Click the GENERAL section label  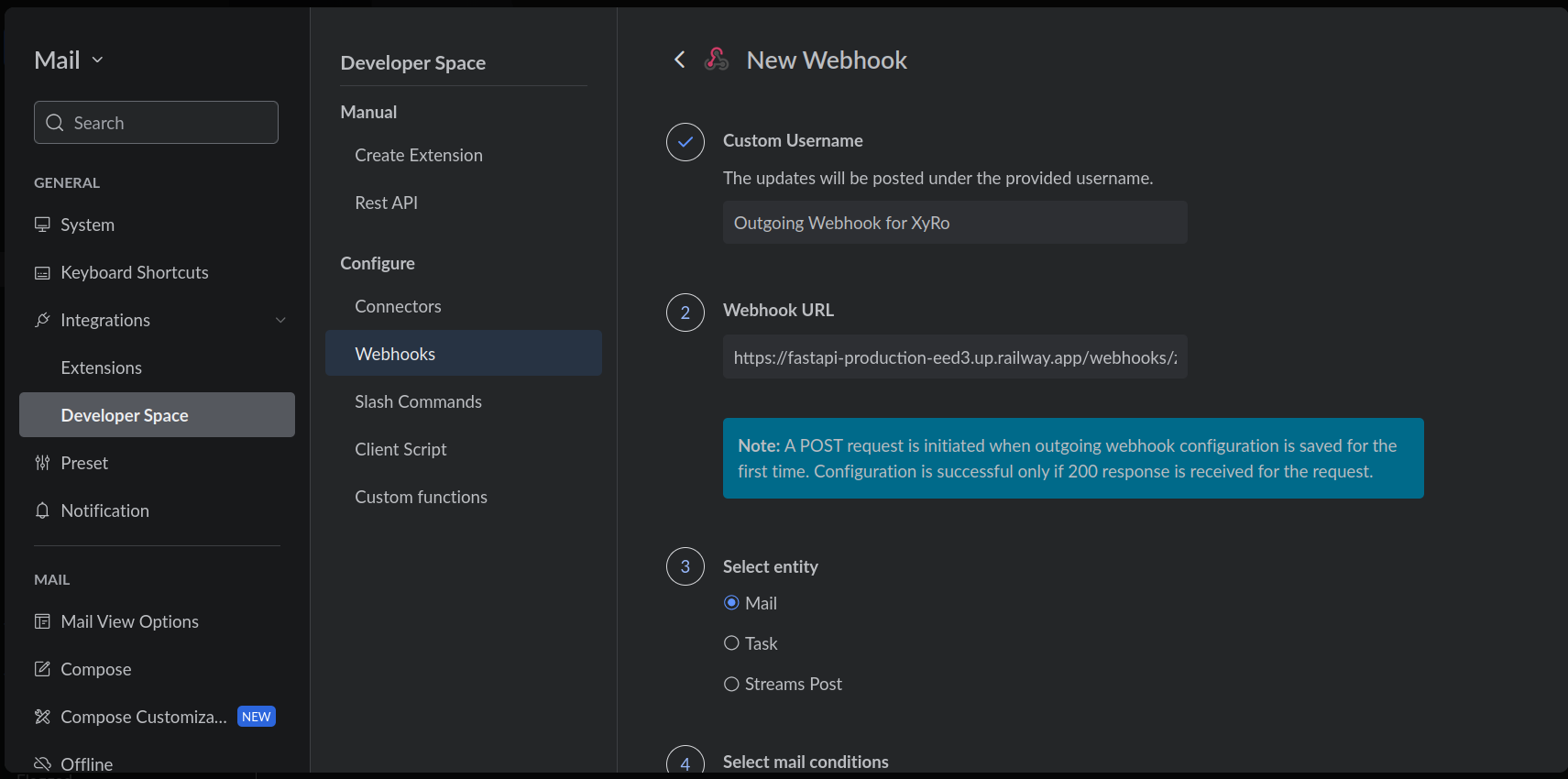(67, 182)
